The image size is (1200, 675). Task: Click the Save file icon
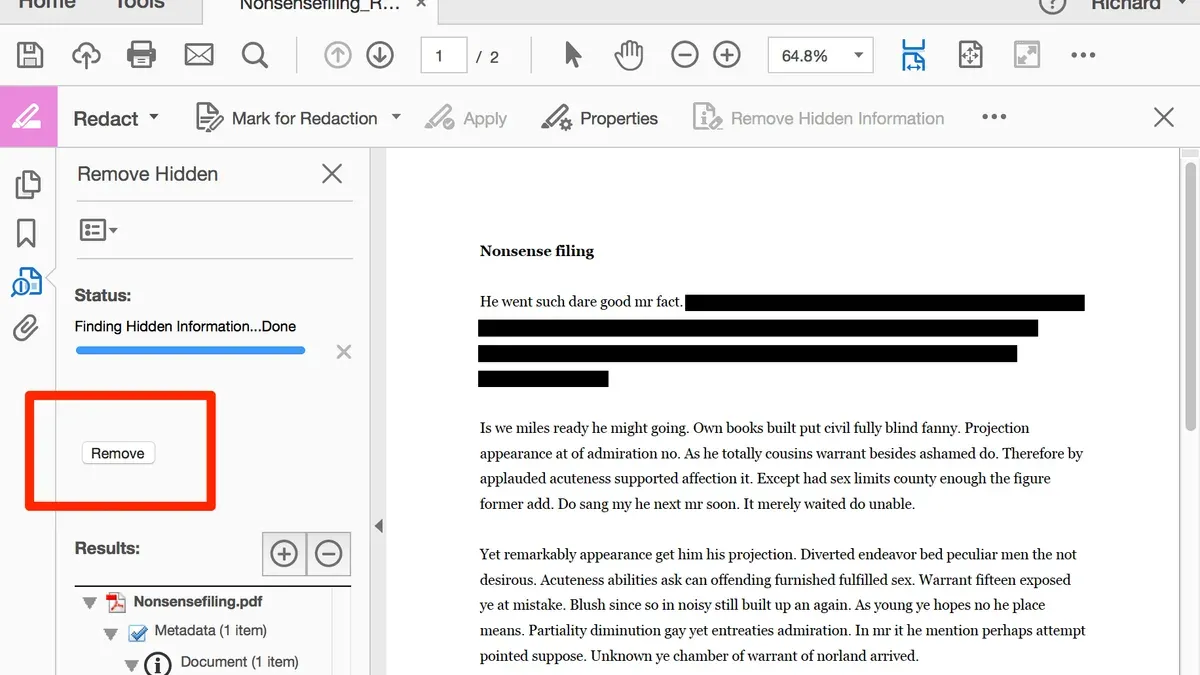point(30,55)
